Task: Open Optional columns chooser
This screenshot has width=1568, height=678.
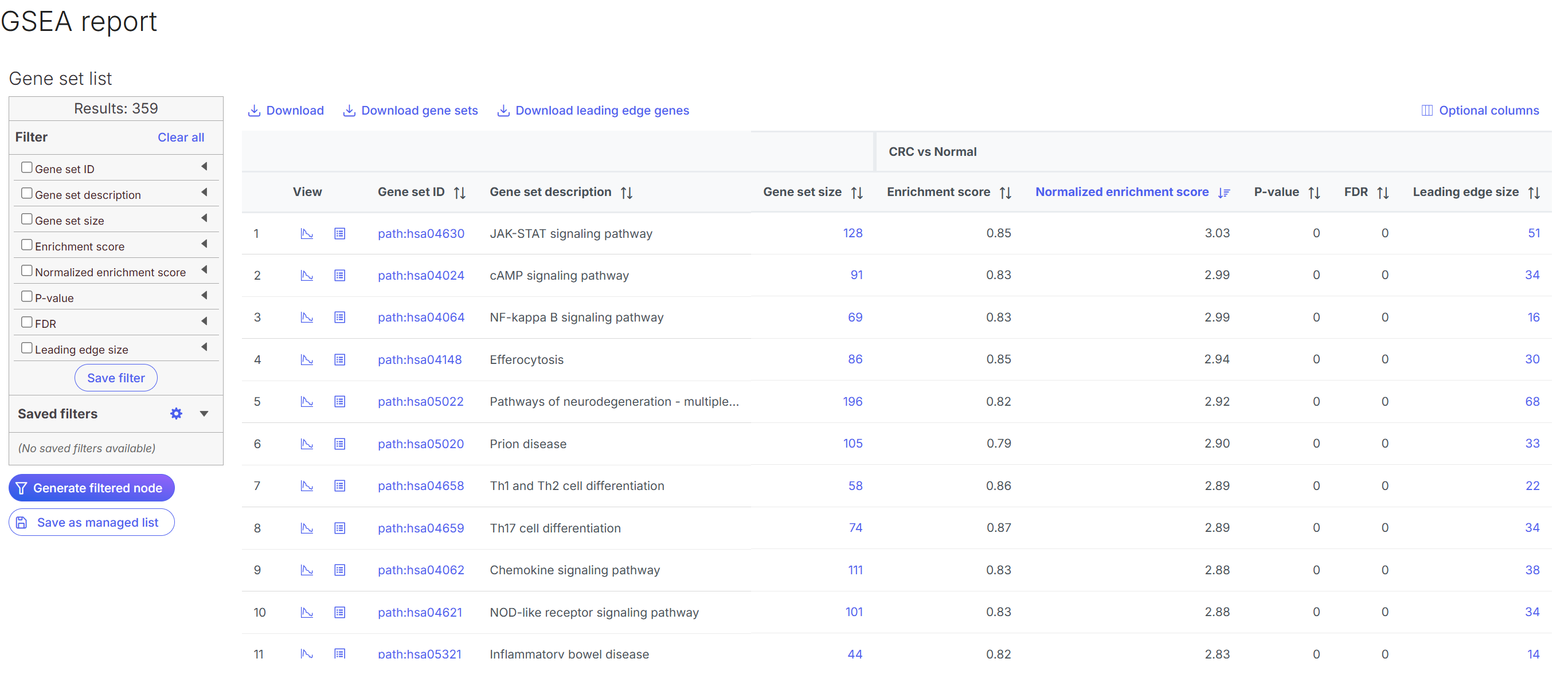Action: [1480, 111]
